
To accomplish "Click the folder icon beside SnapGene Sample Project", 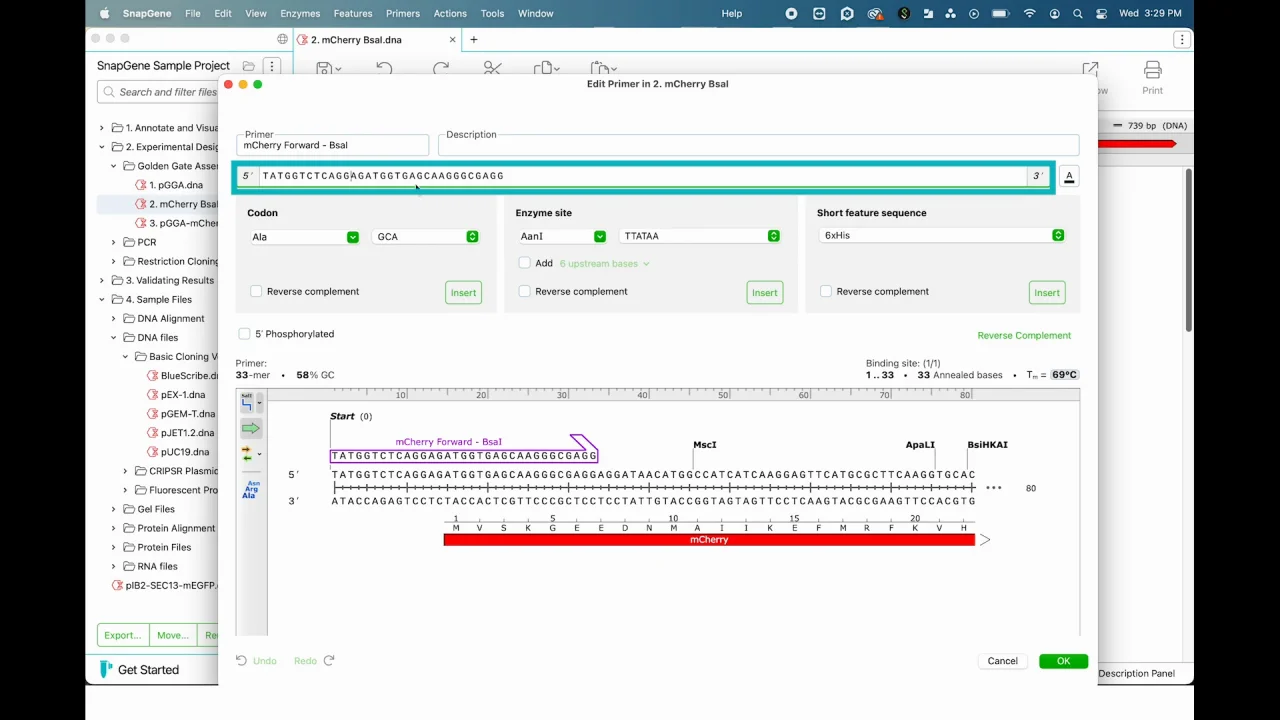I will 249,66.
